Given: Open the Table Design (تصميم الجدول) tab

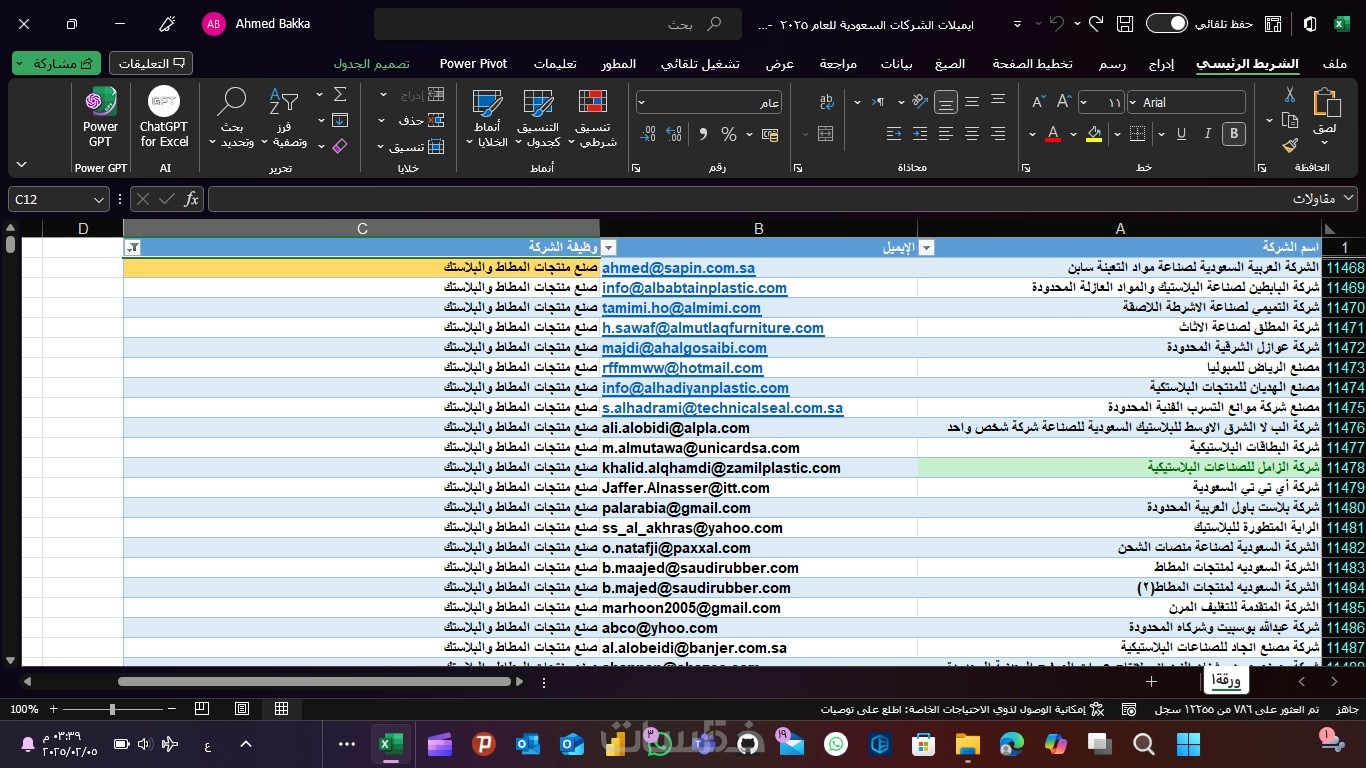Looking at the screenshot, I should tap(372, 64).
